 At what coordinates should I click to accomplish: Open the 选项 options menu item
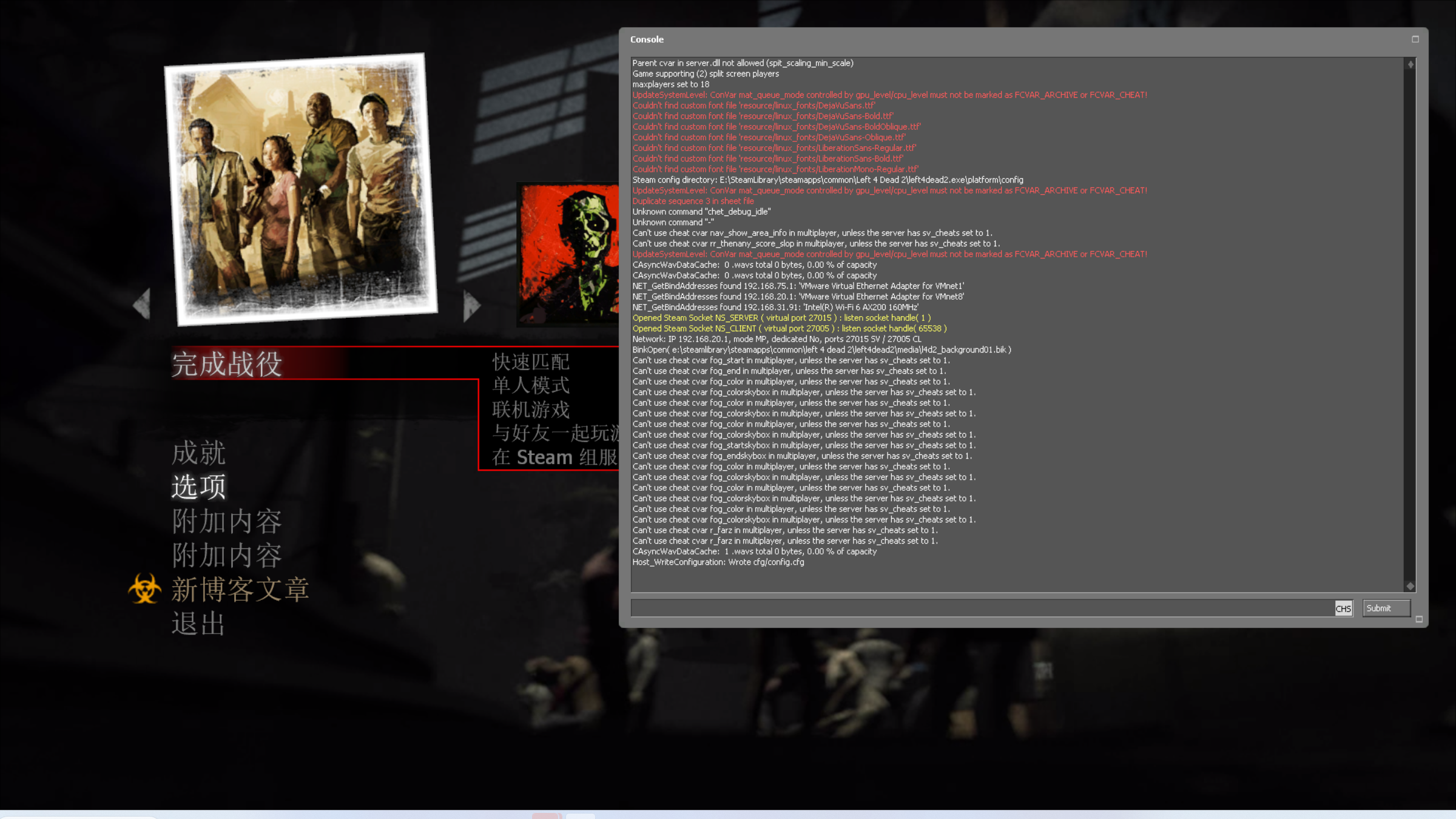[198, 487]
